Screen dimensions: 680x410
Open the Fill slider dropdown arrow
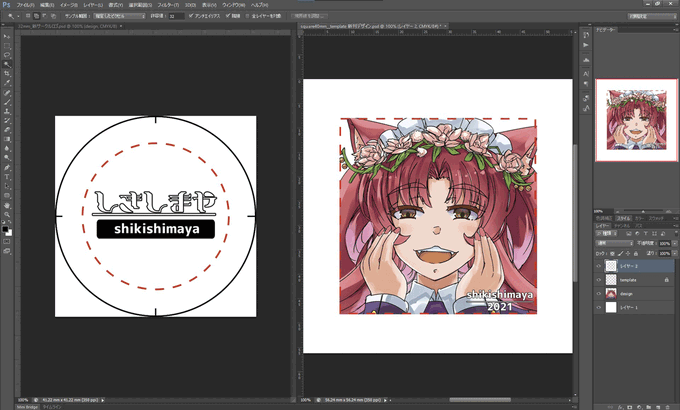tap(675, 253)
